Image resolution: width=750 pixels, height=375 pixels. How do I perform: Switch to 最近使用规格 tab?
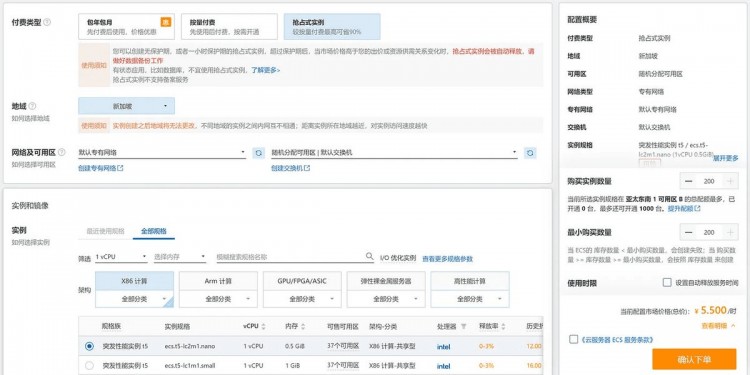(x=105, y=231)
